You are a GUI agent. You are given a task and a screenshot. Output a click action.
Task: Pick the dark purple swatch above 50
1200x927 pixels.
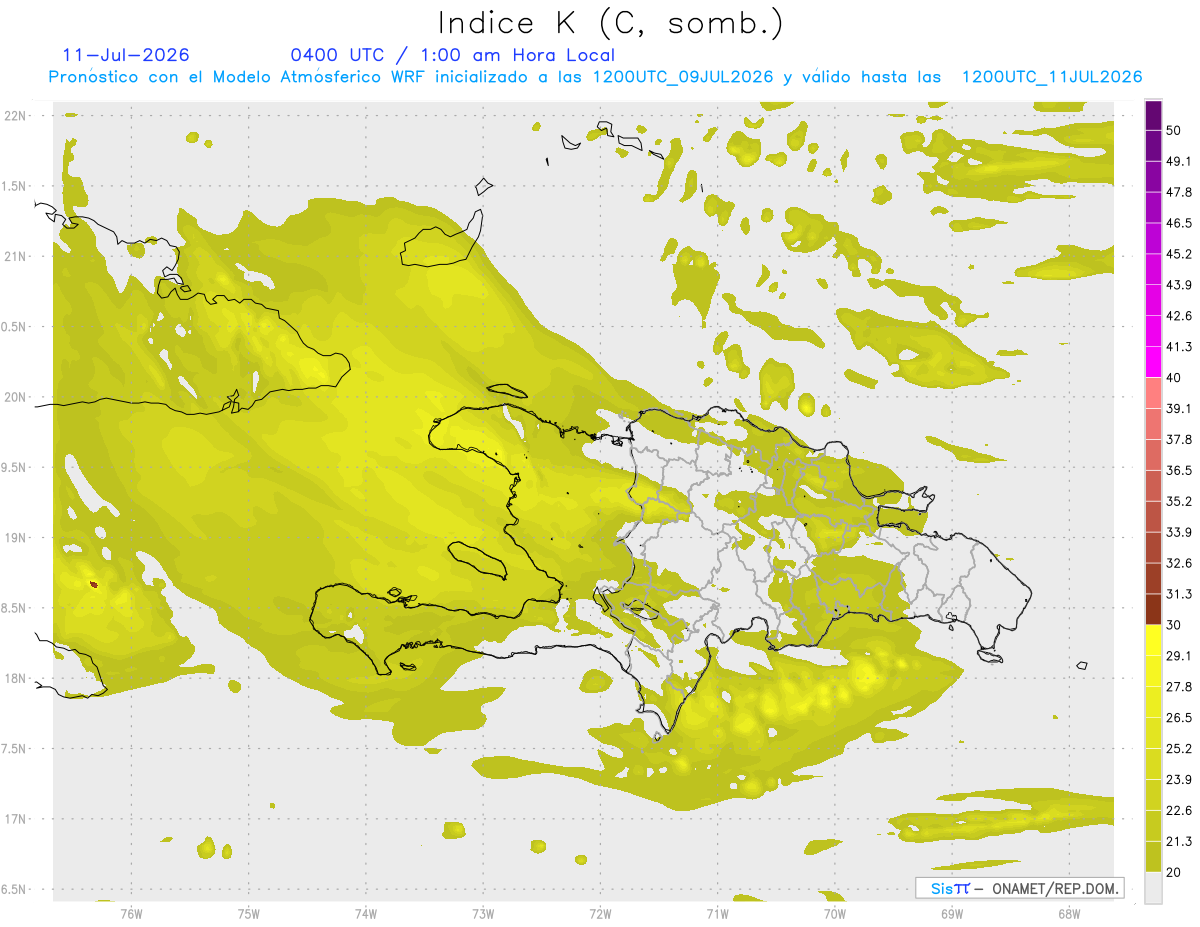[x=1153, y=115]
